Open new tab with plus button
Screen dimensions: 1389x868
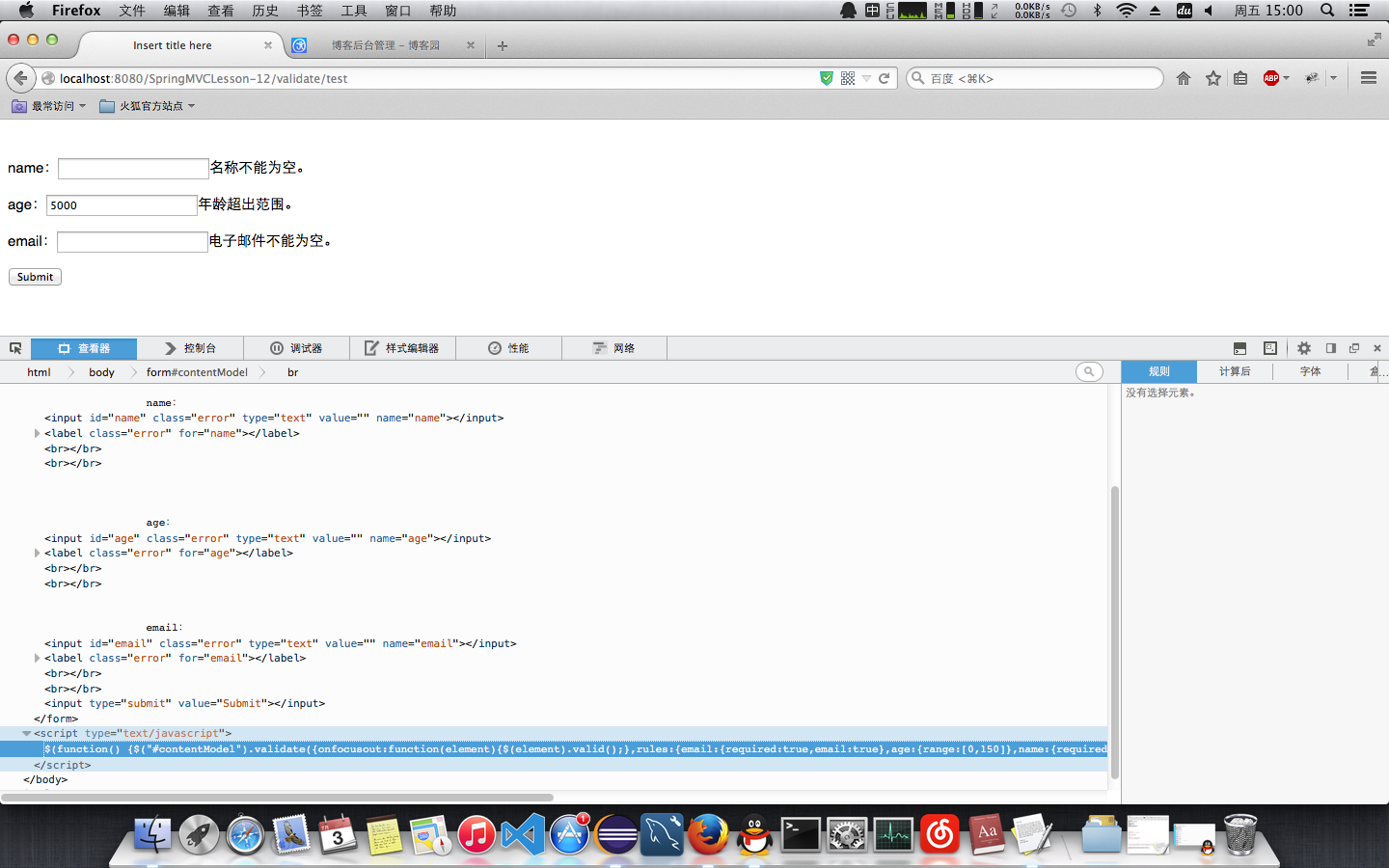click(x=503, y=45)
